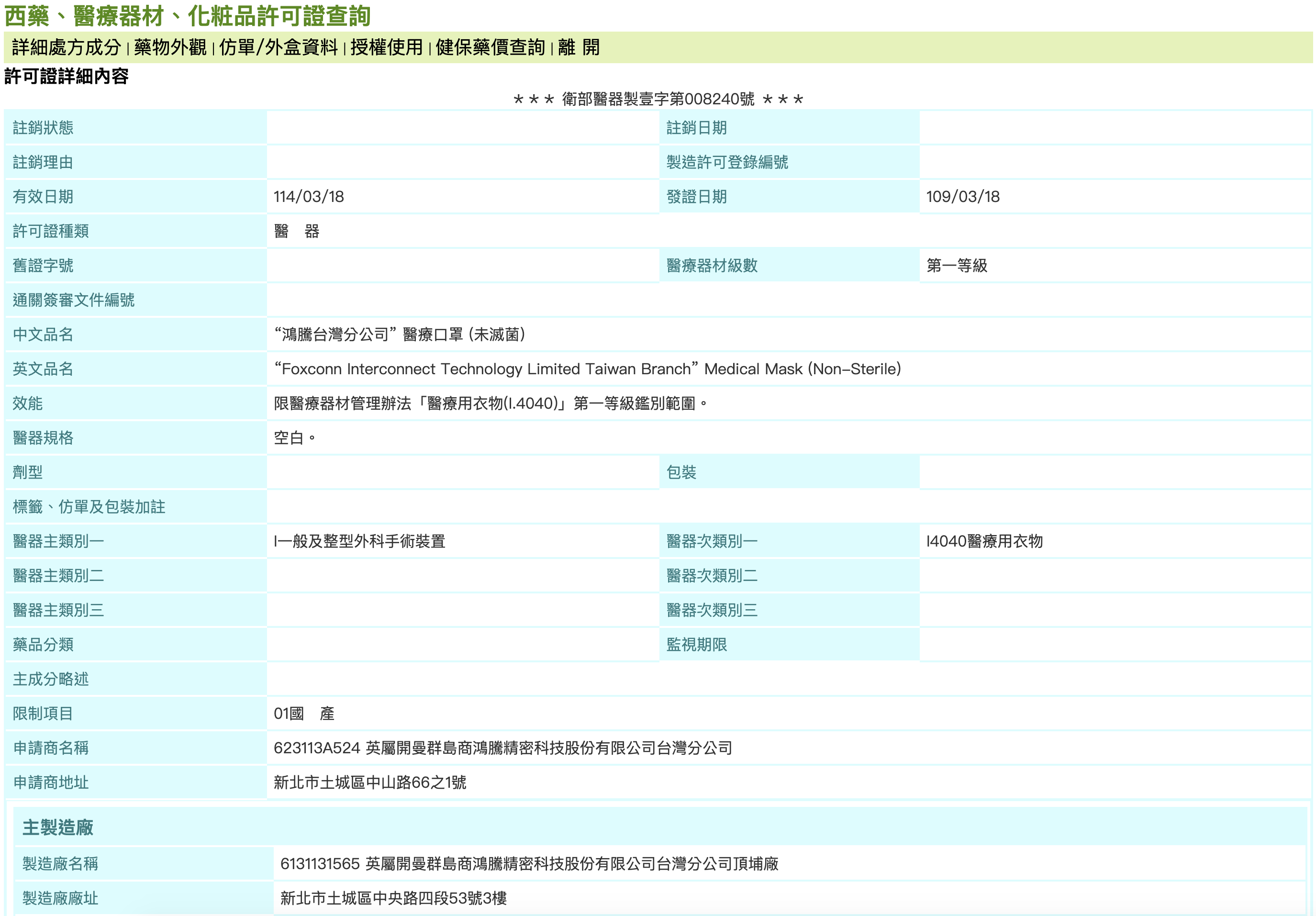Click issue date value 109/03/18

tap(962, 197)
